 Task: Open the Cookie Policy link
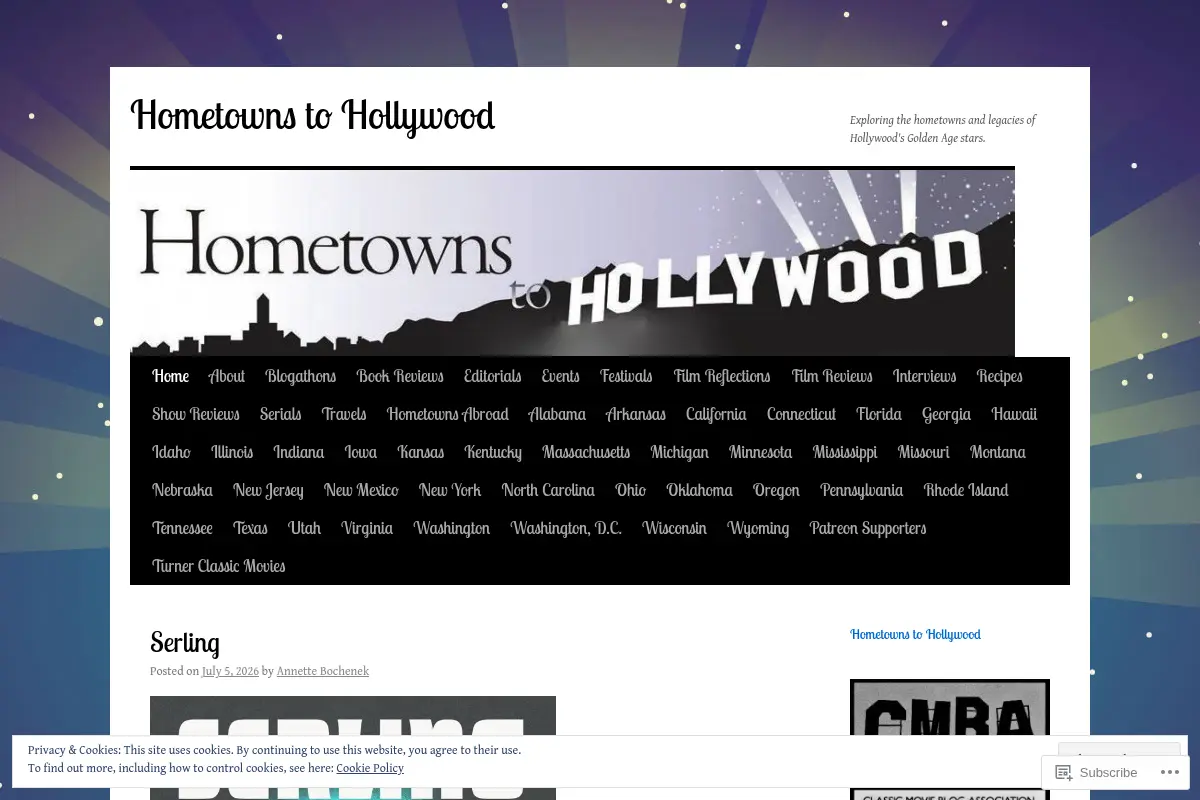pyautogui.click(x=370, y=768)
